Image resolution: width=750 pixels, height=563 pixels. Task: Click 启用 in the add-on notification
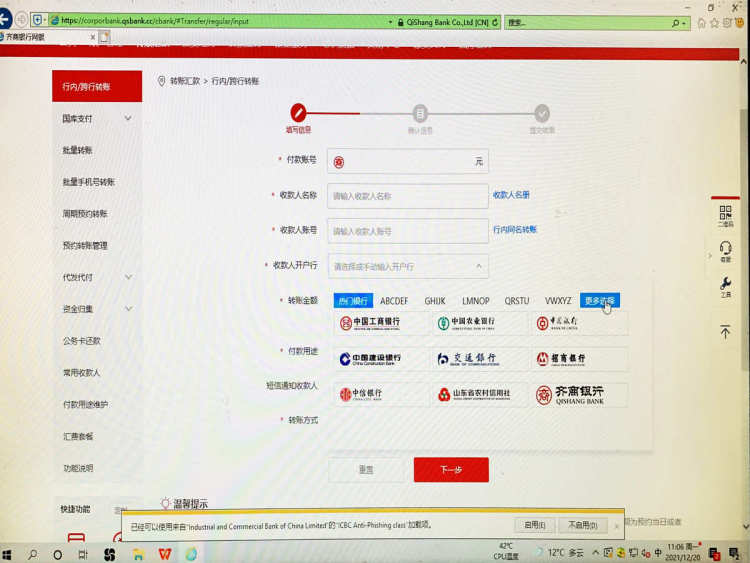[x=535, y=525]
